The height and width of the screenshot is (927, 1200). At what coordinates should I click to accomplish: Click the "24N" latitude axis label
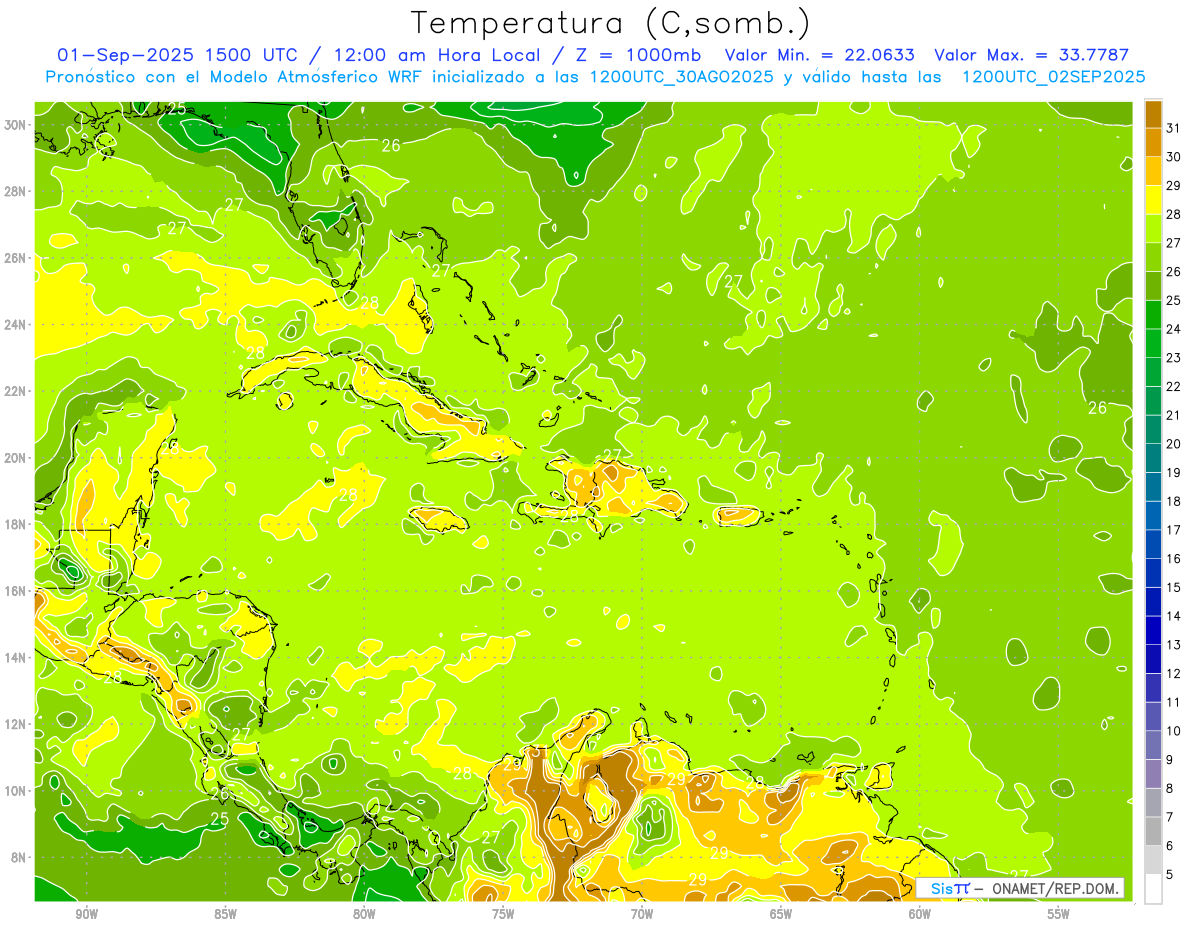point(16,324)
